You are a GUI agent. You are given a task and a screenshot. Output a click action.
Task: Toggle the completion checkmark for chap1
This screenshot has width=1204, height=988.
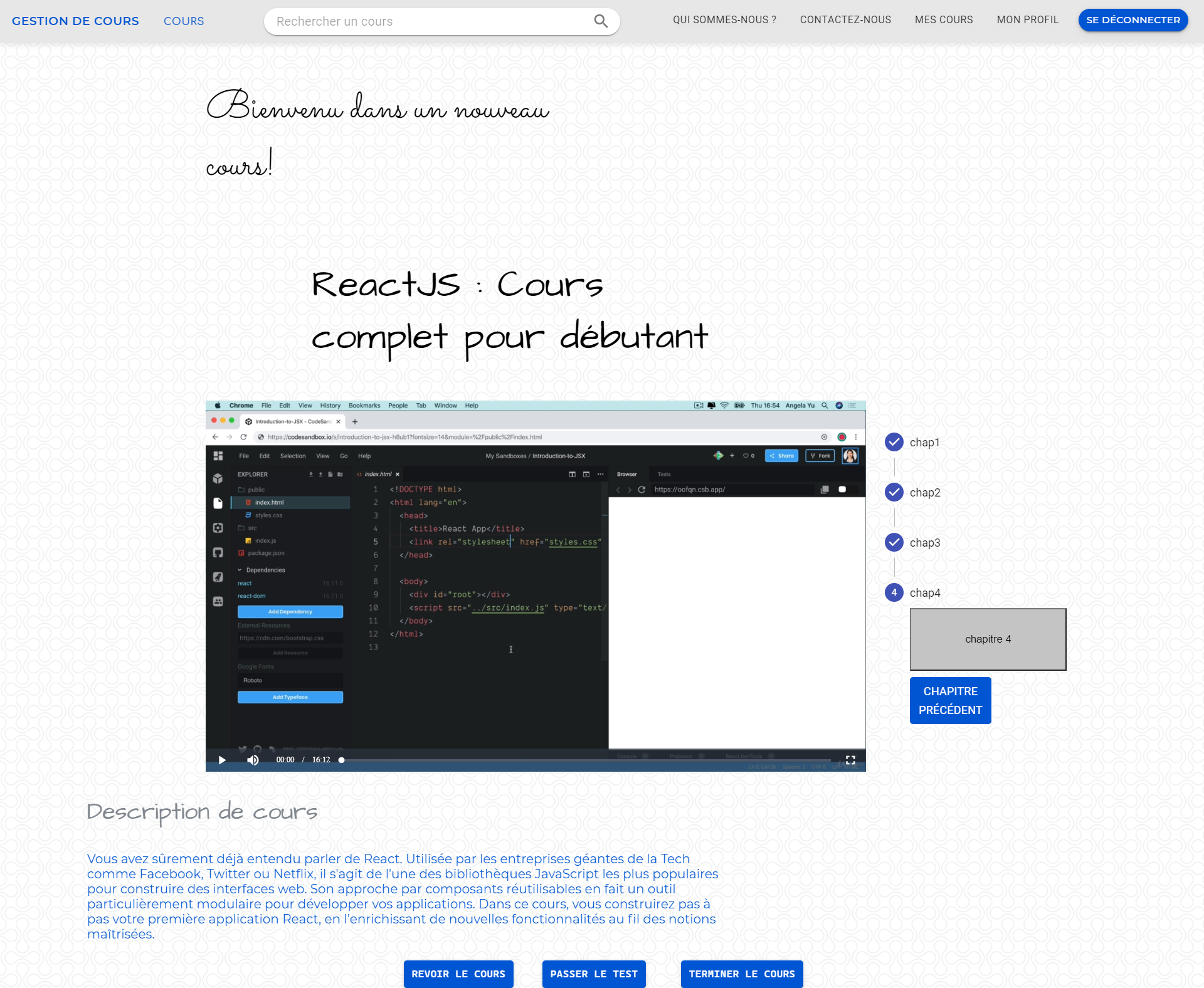(893, 442)
